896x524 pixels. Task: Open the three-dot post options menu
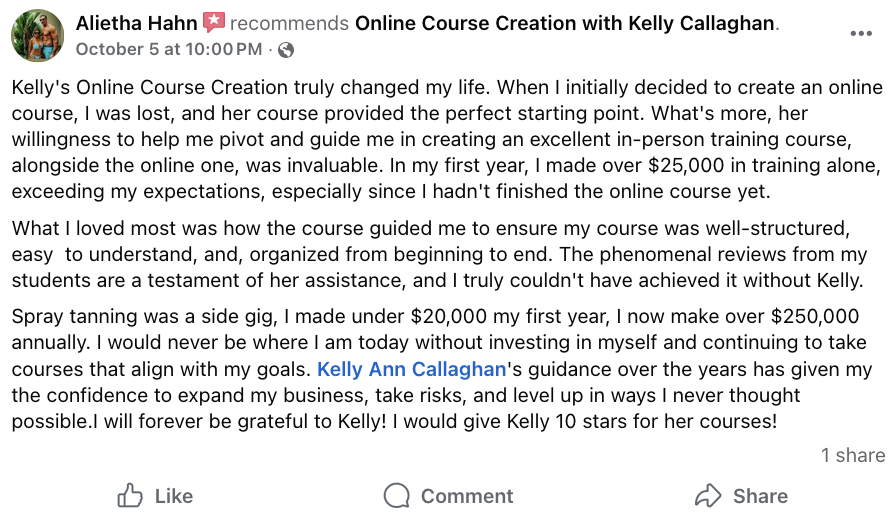click(x=860, y=33)
